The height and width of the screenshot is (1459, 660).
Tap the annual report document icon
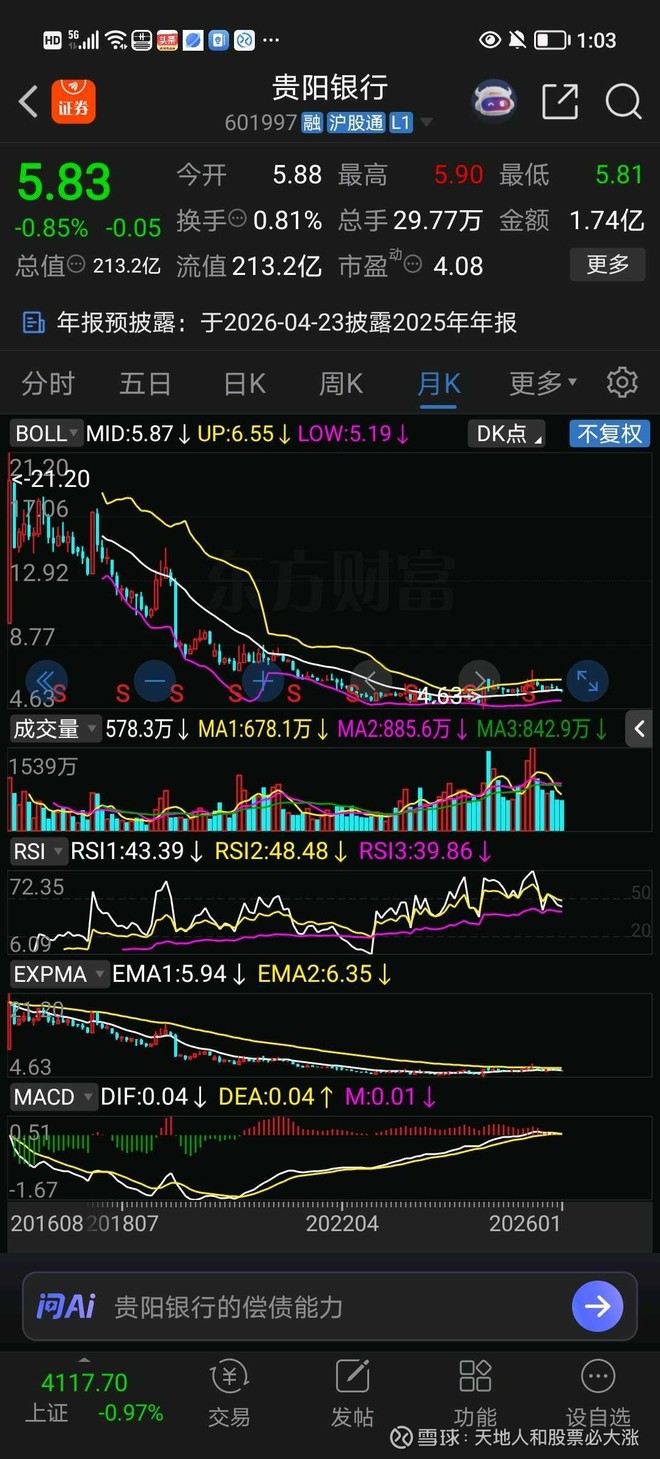coord(33,322)
